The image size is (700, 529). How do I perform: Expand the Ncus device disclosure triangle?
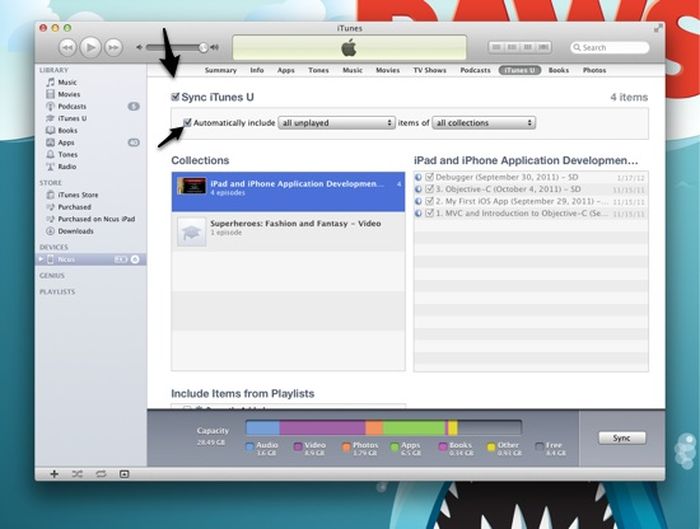tap(41, 259)
